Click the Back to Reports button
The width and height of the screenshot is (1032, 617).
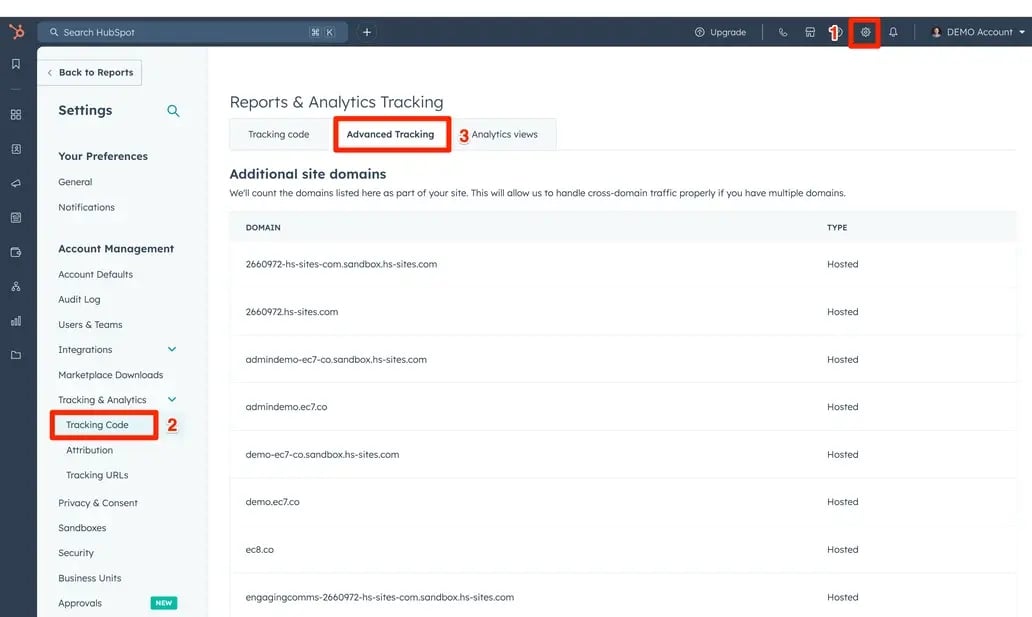(90, 73)
